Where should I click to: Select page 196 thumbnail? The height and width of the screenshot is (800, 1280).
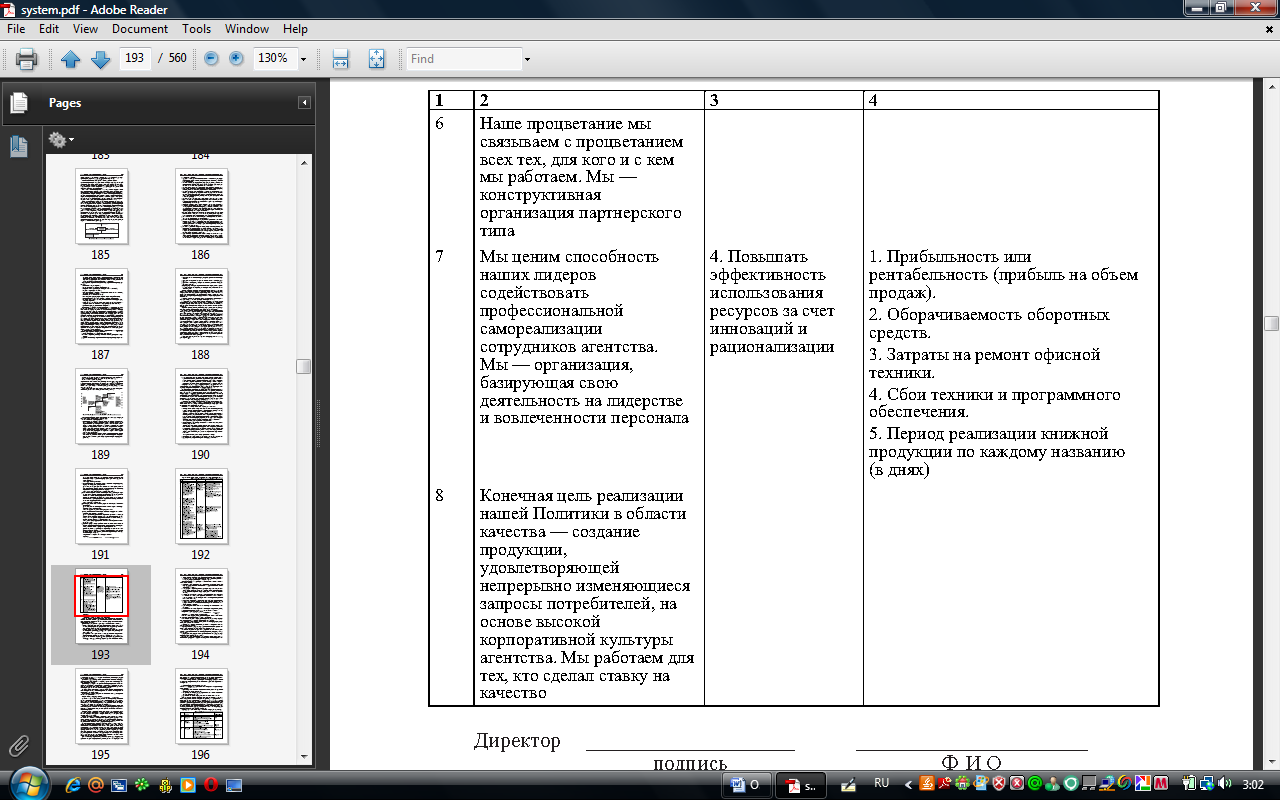[201, 706]
